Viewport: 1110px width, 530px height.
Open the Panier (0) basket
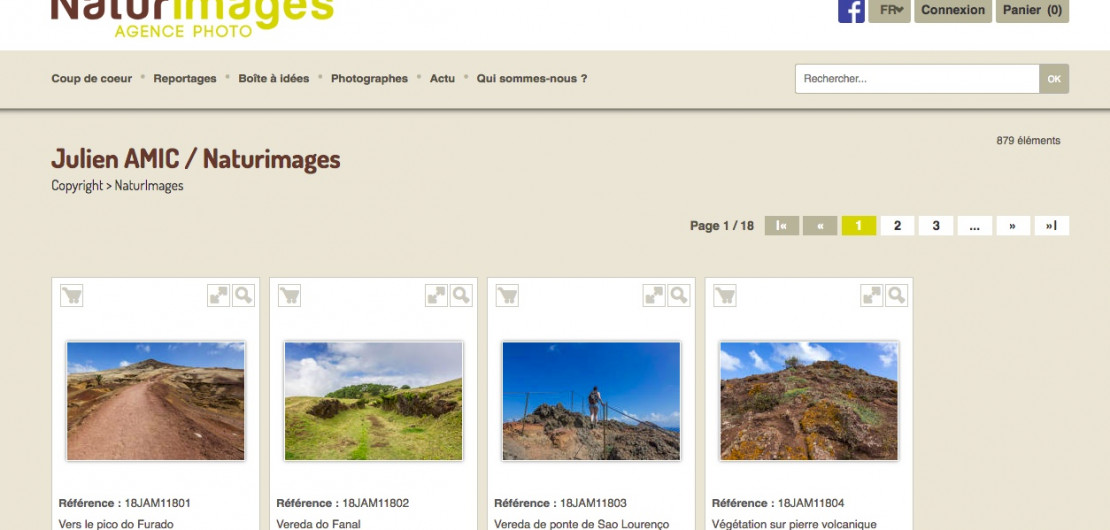(1032, 10)
